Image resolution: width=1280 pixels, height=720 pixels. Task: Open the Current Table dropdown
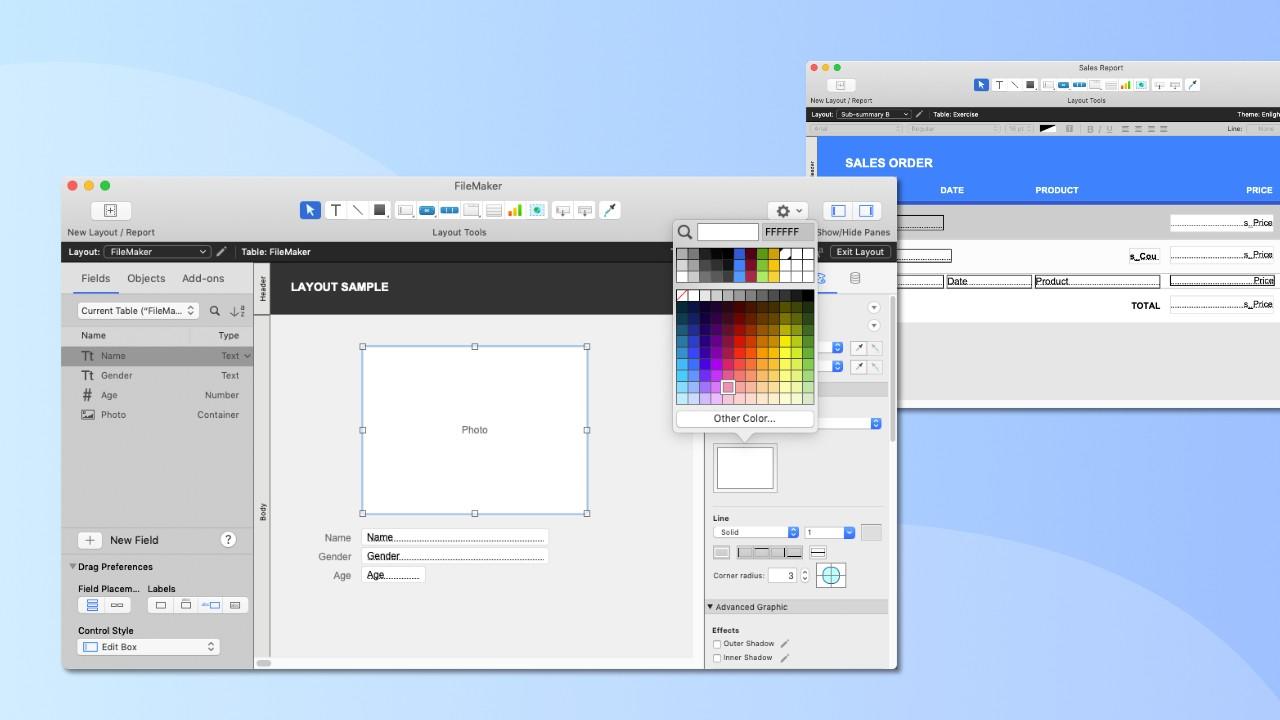click(138, 311)
